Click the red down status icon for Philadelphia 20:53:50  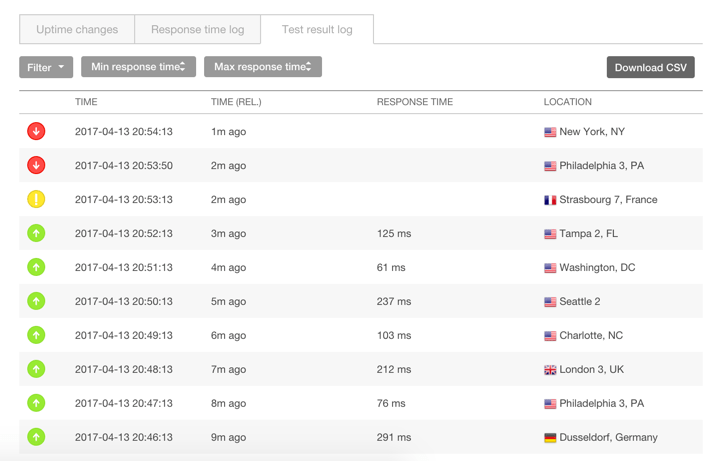[x=36, y=165]
